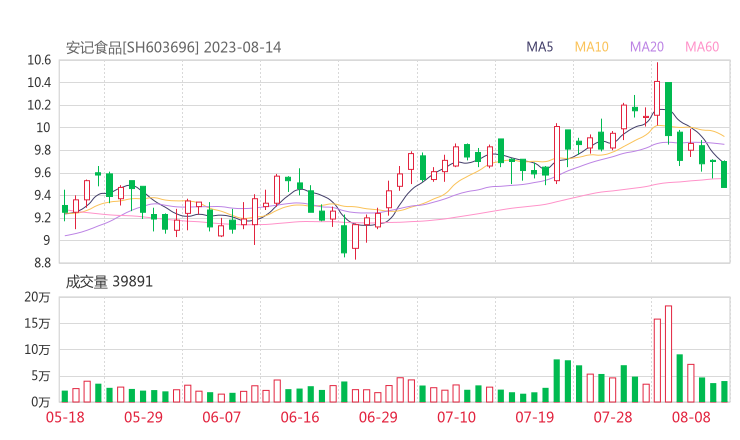The height and width of the screenshot is (440, 740).
Task: Click the 10 price level label
Action: 43,128
